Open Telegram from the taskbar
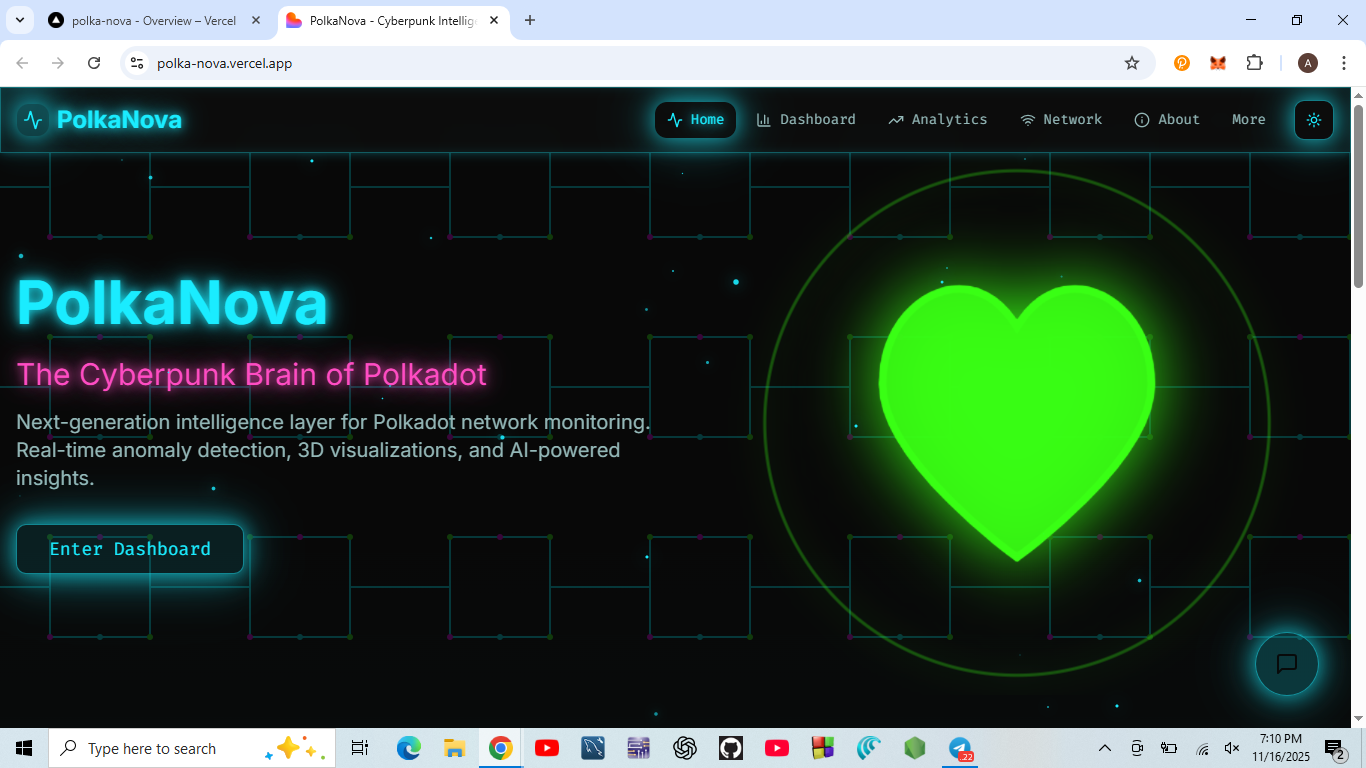 click(x=960, y=748)
